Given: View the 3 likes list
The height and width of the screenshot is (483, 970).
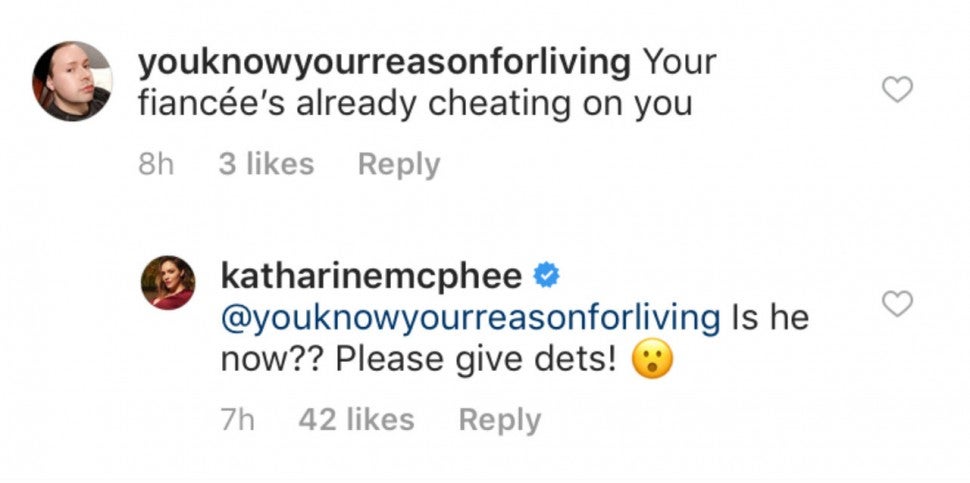Looking at the screenshot, I should [x=265, y=164].
